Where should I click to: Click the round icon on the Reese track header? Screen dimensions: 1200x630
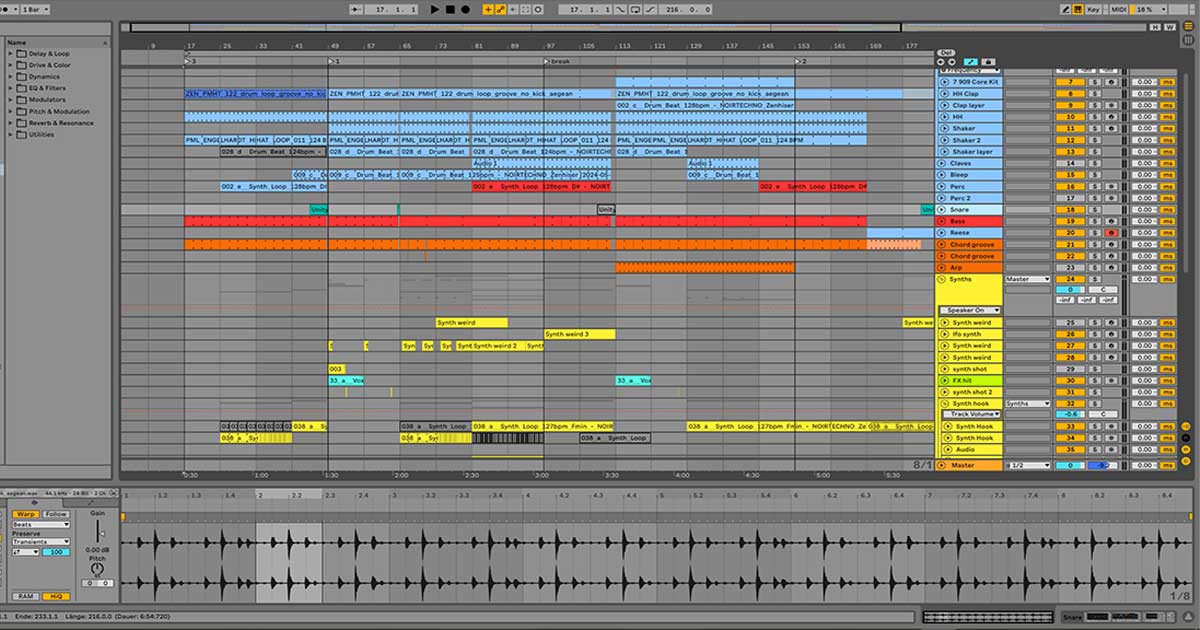tap(942, 233)
